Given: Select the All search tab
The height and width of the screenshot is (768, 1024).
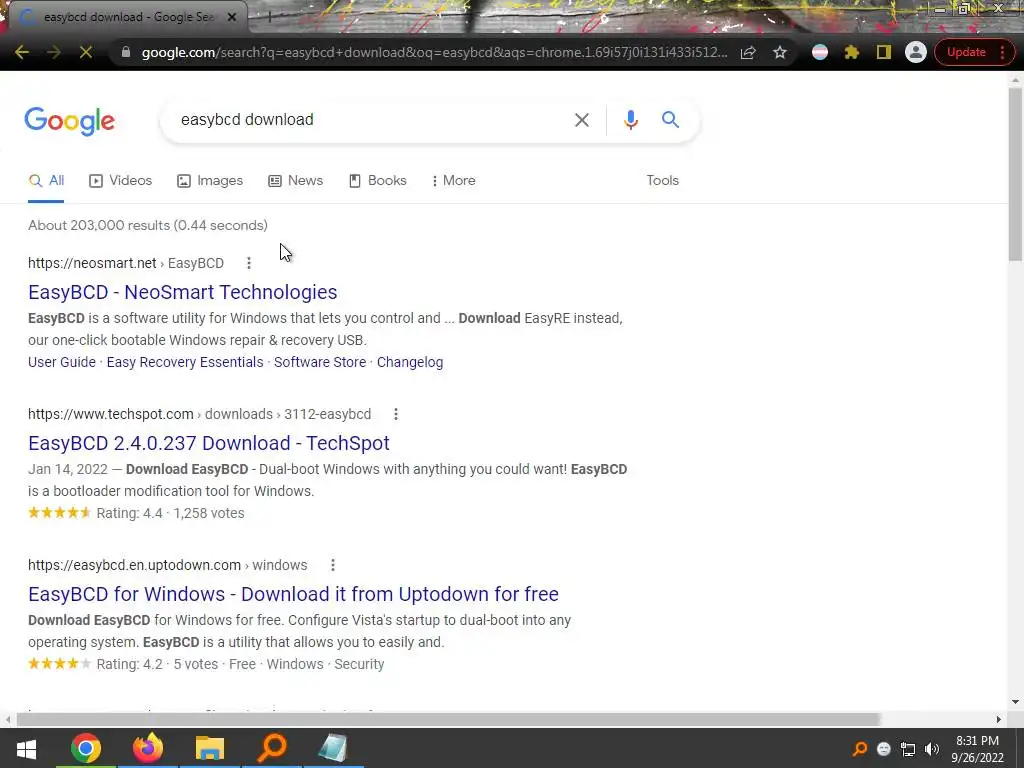Looking at the screenshot, I should (46, 181).
